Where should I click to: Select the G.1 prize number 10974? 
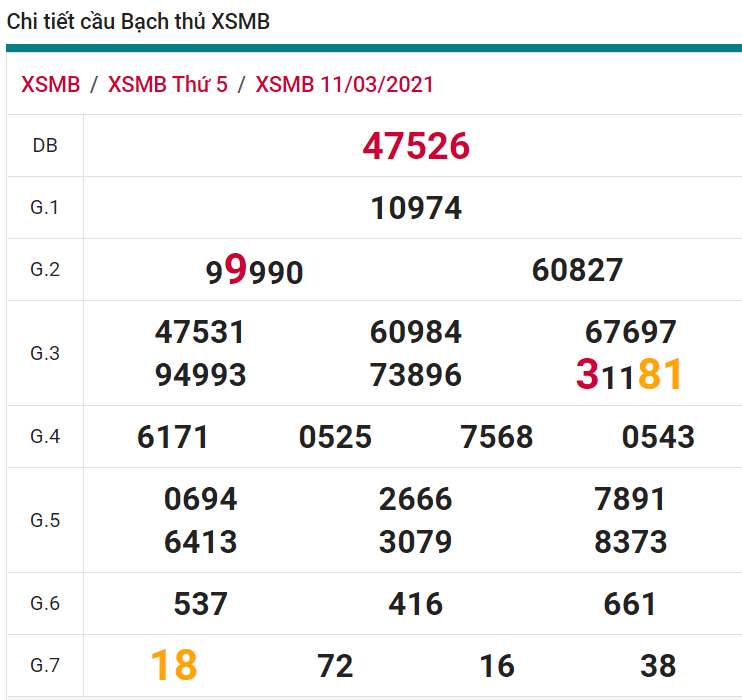pyautogui.click(x=416, y=208)
